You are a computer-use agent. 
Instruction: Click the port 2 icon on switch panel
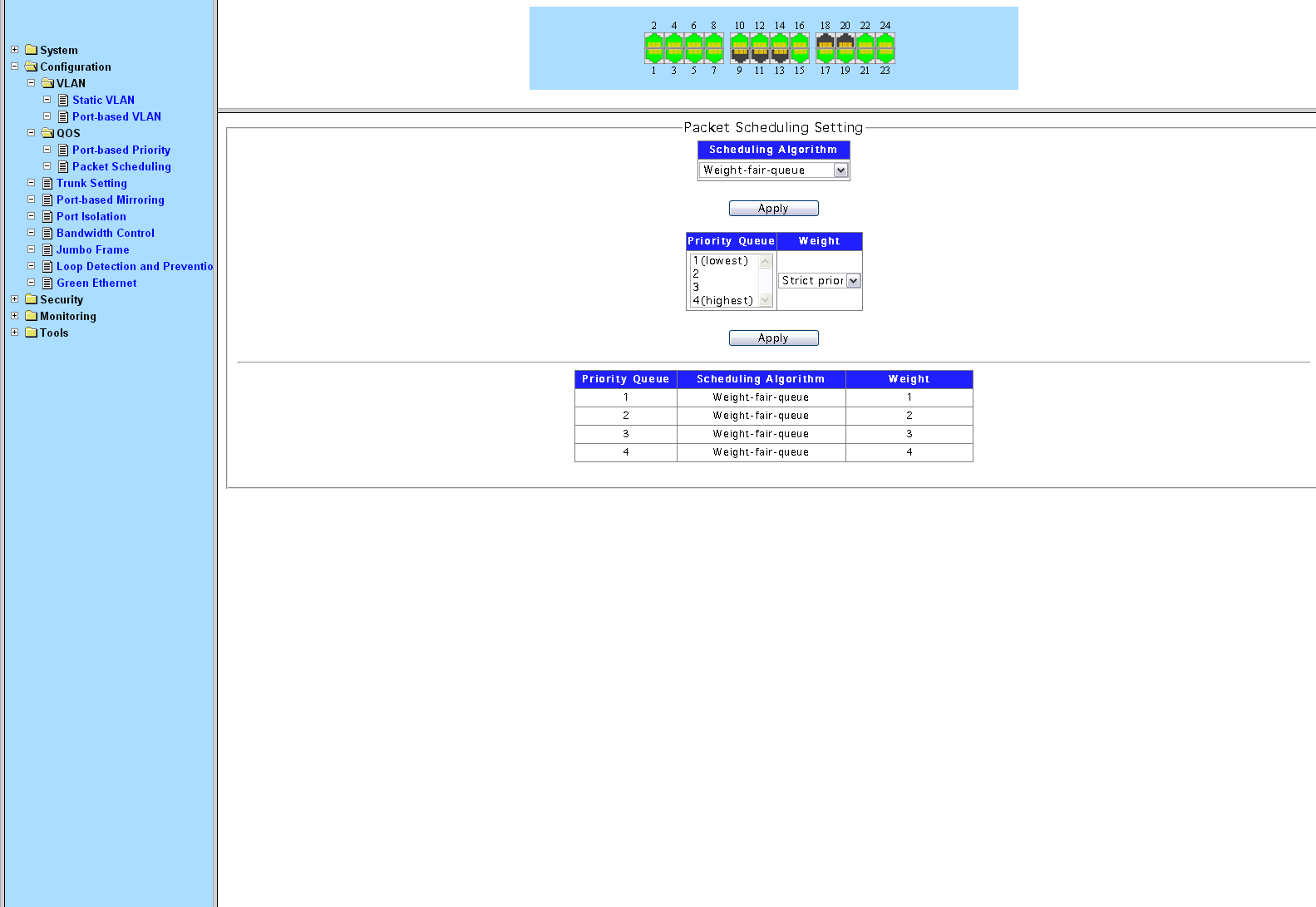pyautogui.click(x=654, y=42)
